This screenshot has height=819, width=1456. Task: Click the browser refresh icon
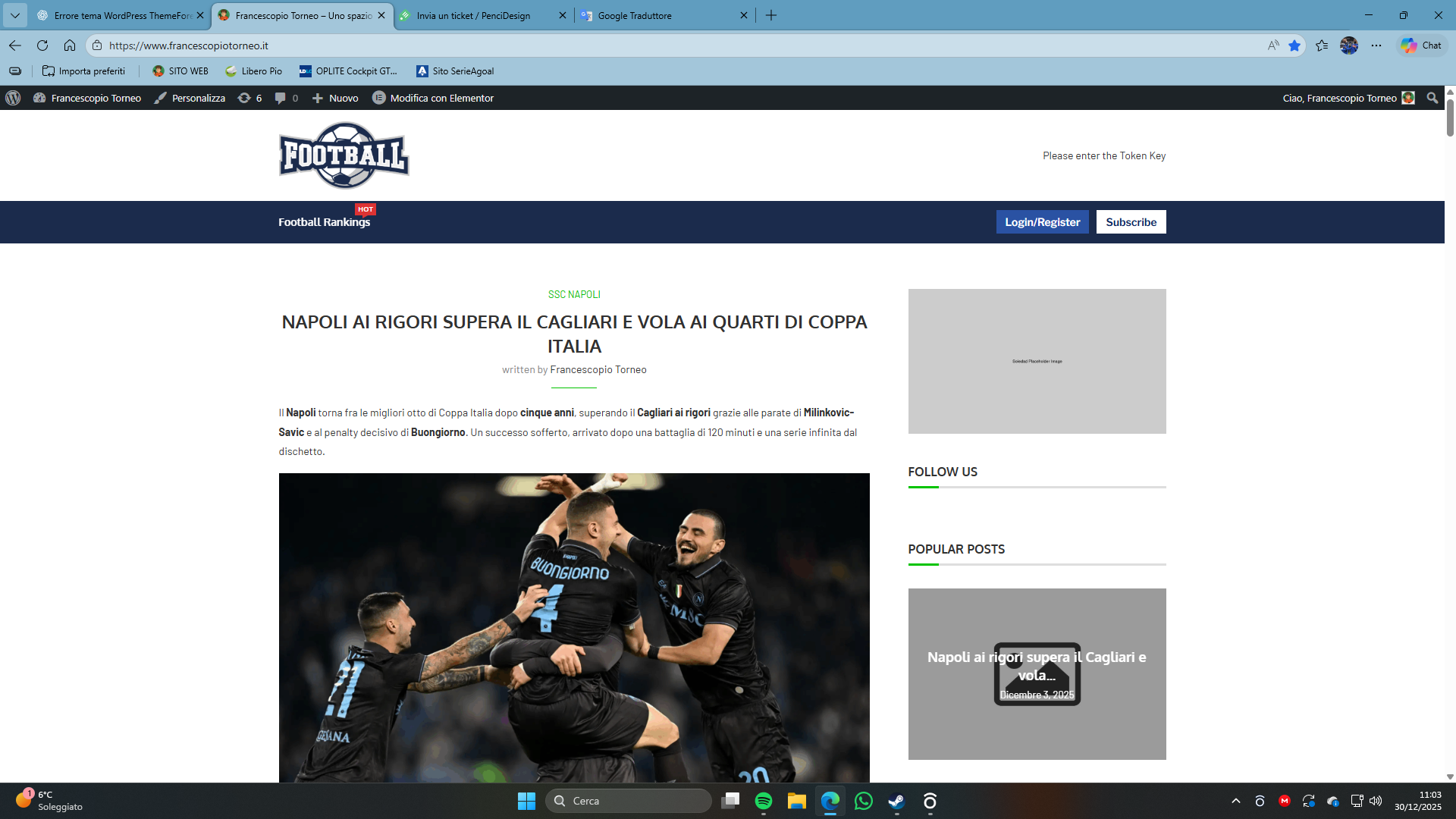[x=42, y=45]
